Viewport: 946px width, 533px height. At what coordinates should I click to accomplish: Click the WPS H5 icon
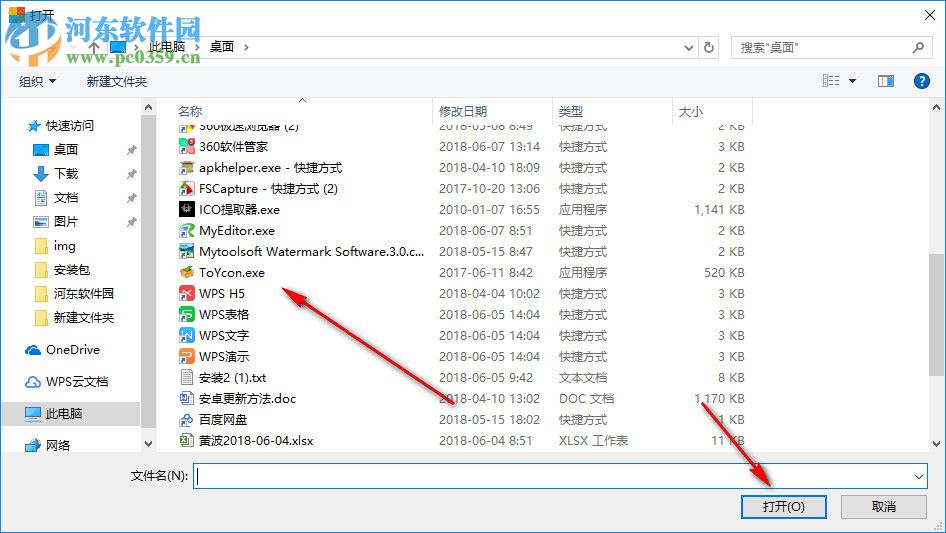pos(186,293)
